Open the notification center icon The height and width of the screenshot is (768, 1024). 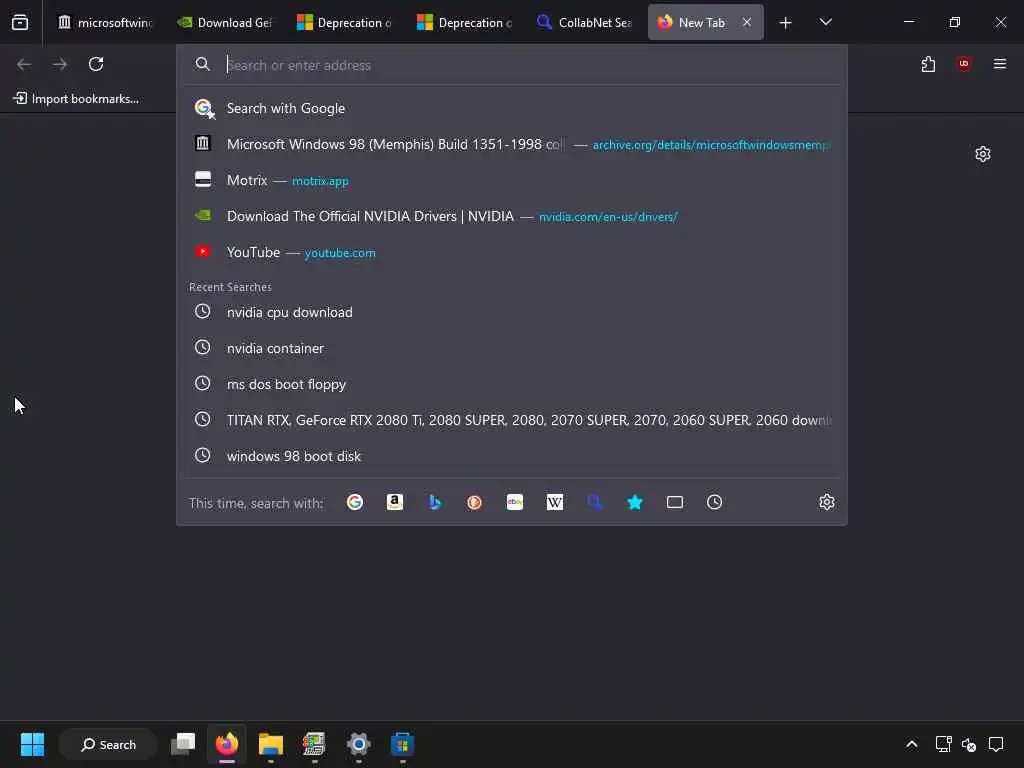[996, 744]
